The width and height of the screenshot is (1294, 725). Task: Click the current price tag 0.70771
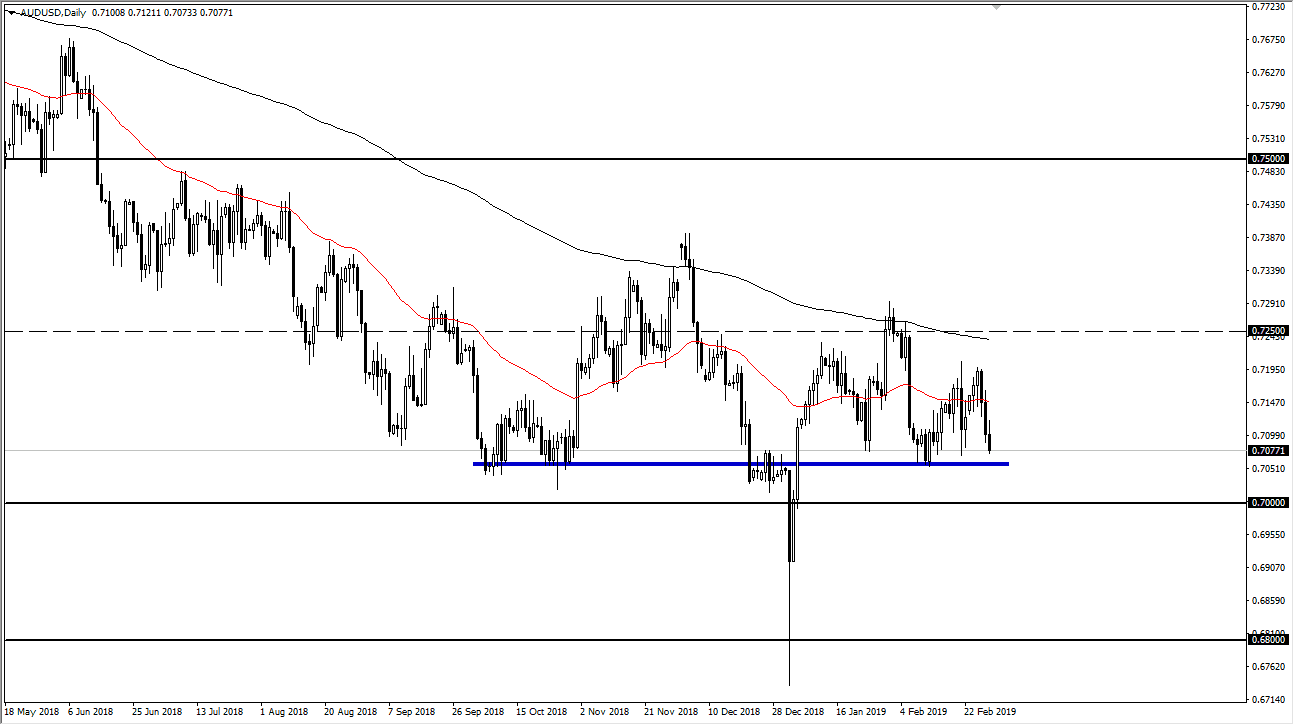tap(1267, 452)
